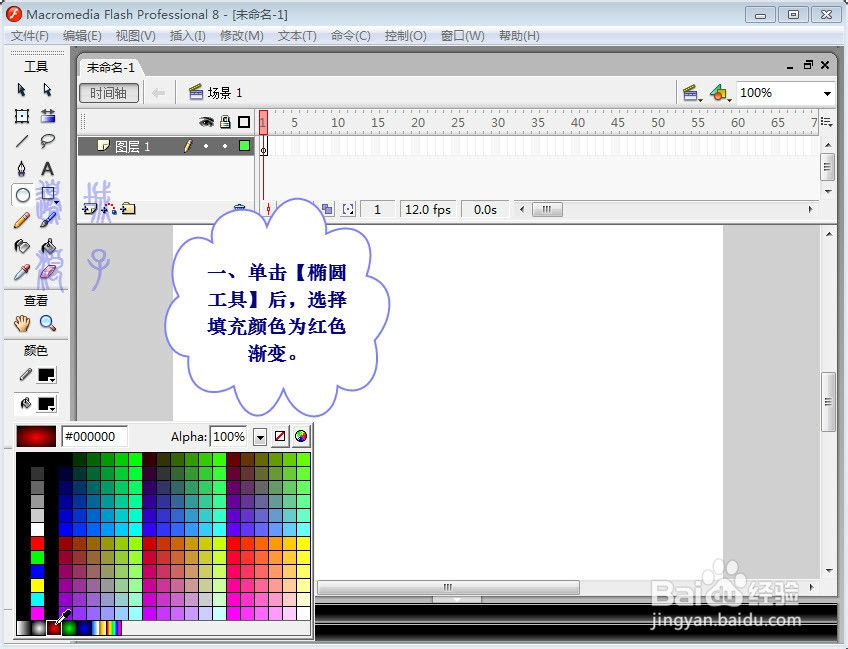Open the 命令(C) menu

pyautogui.click(x=350, y=36)
